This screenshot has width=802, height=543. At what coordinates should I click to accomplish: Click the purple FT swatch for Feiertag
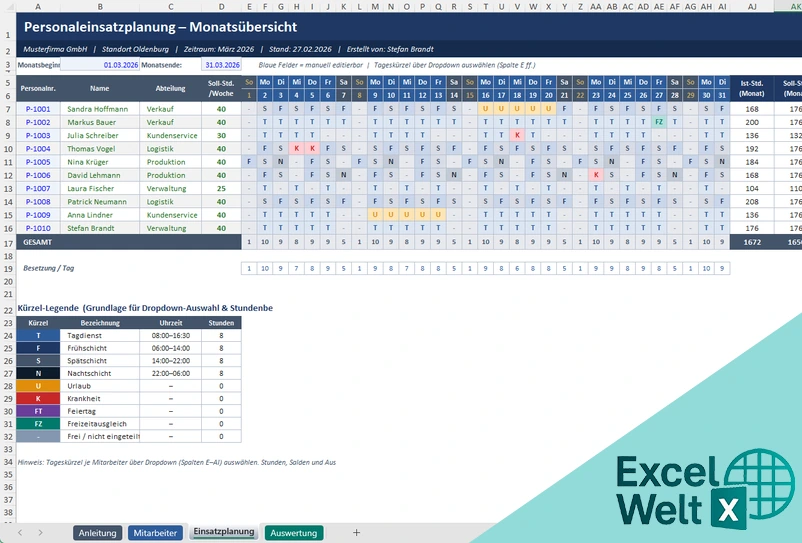pos(38,411)
